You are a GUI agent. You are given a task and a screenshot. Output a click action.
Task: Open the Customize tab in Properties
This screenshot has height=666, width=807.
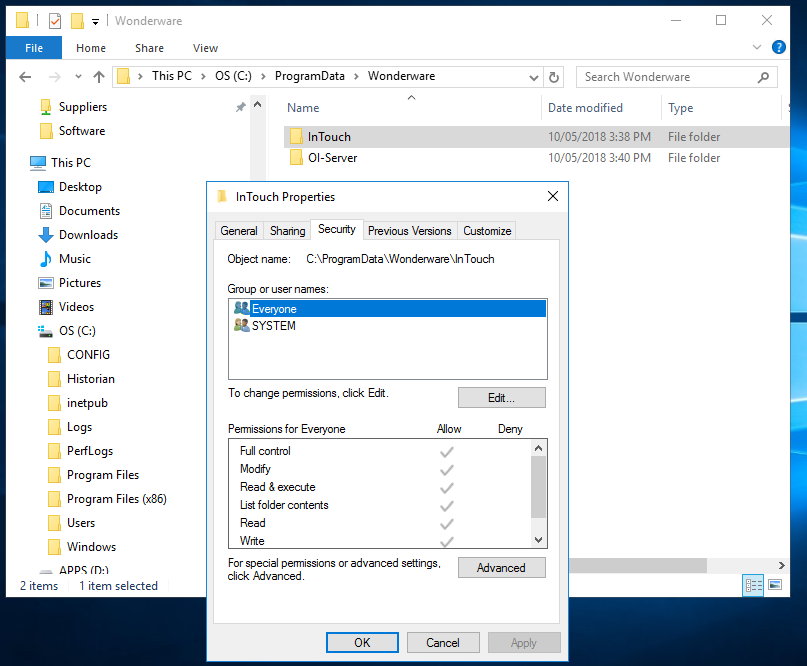487,231
